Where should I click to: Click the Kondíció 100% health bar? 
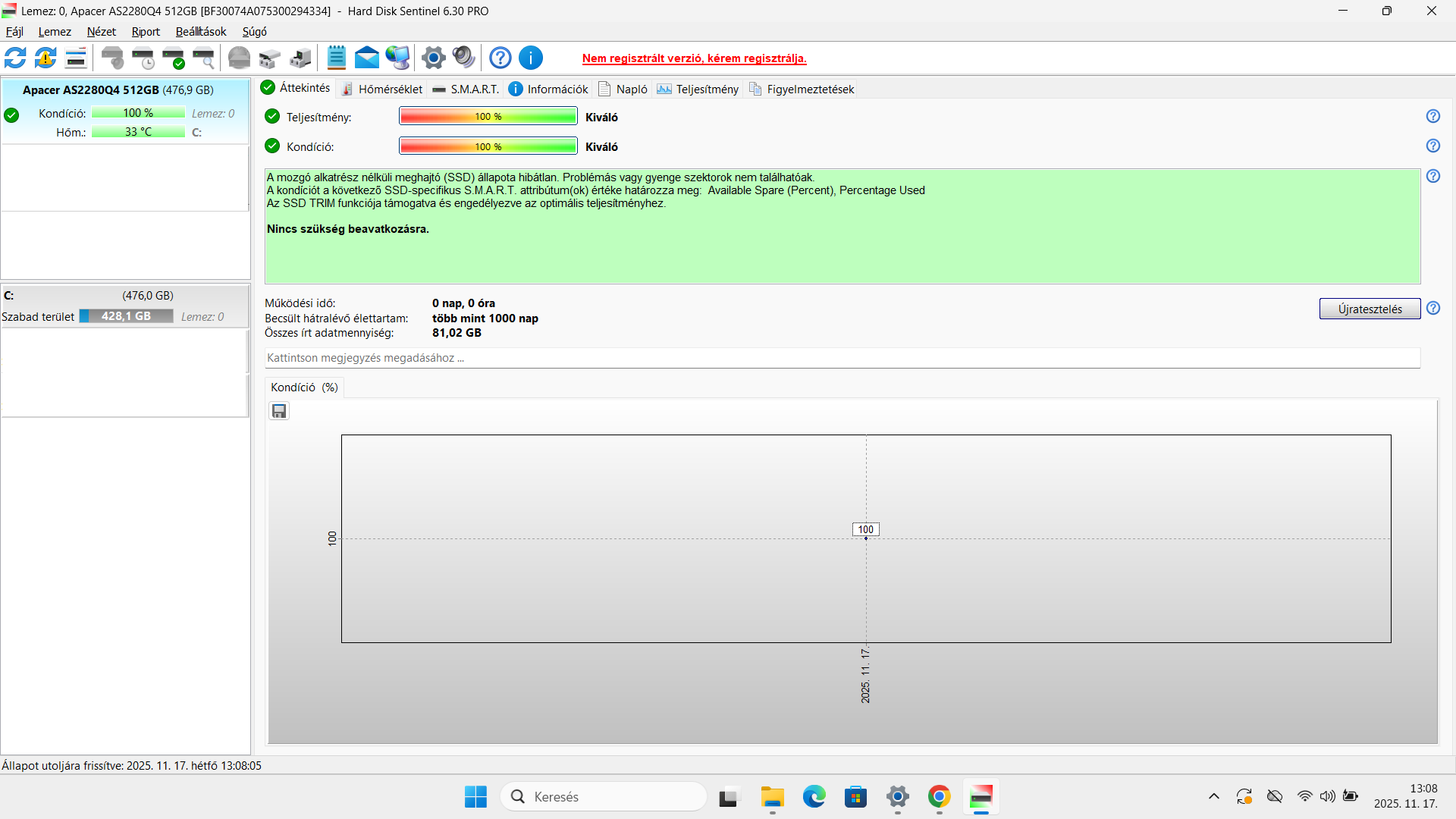(488, 146)
